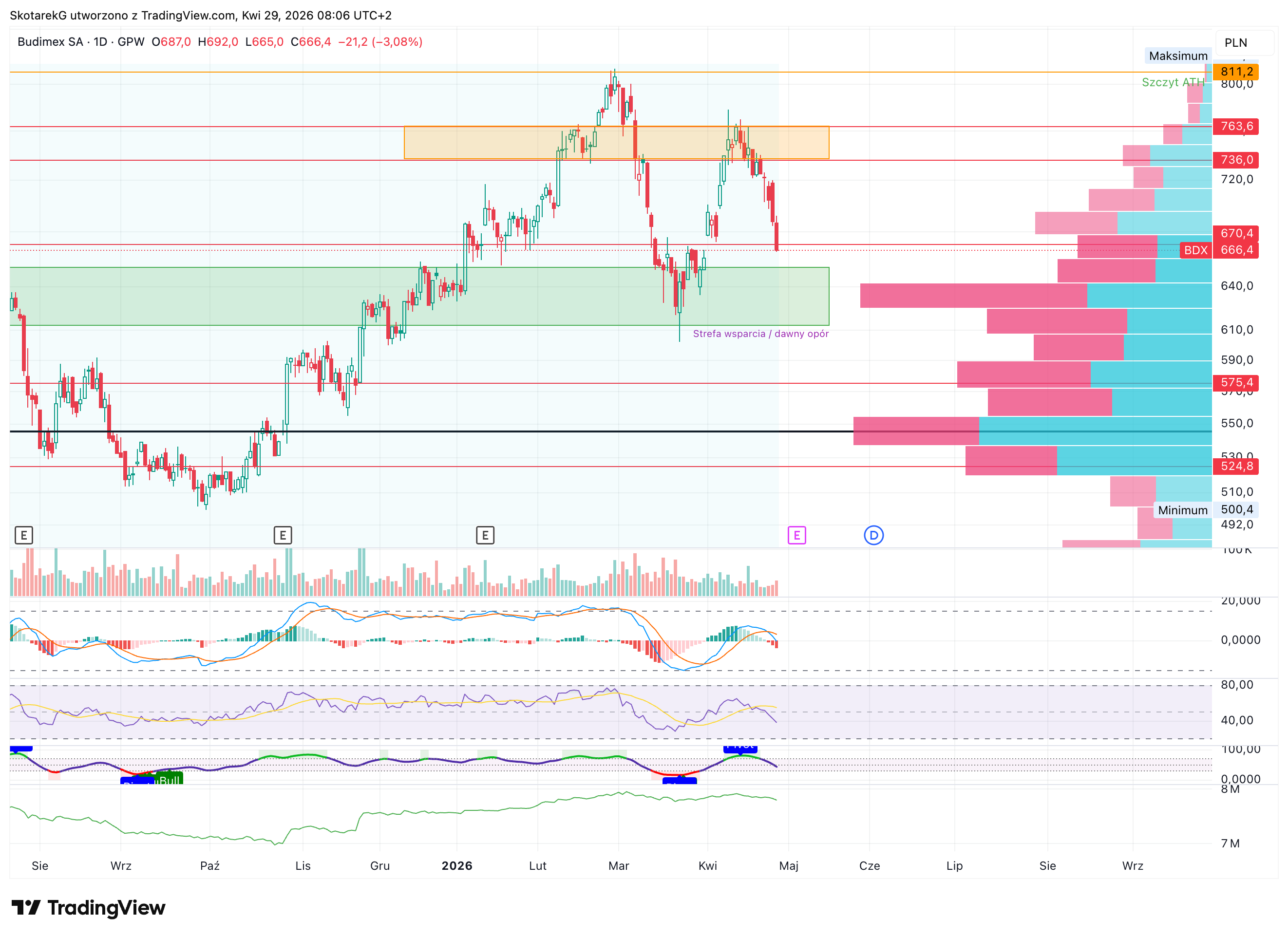Image resolution: width=1288 pixels, height=937 pixels.
Task: Click the 736,0 red level label
Action: [x=1236, y=160]
